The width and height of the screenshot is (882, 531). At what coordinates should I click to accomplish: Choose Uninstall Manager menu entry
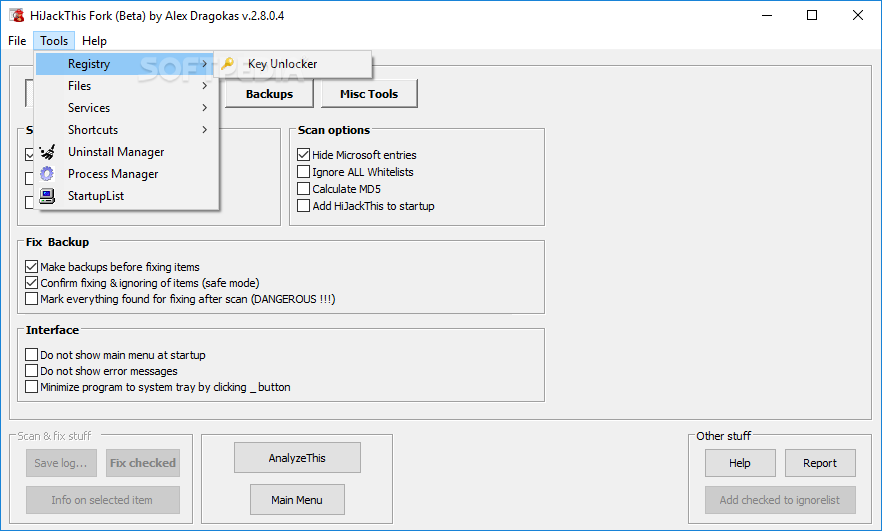[127, 152]
